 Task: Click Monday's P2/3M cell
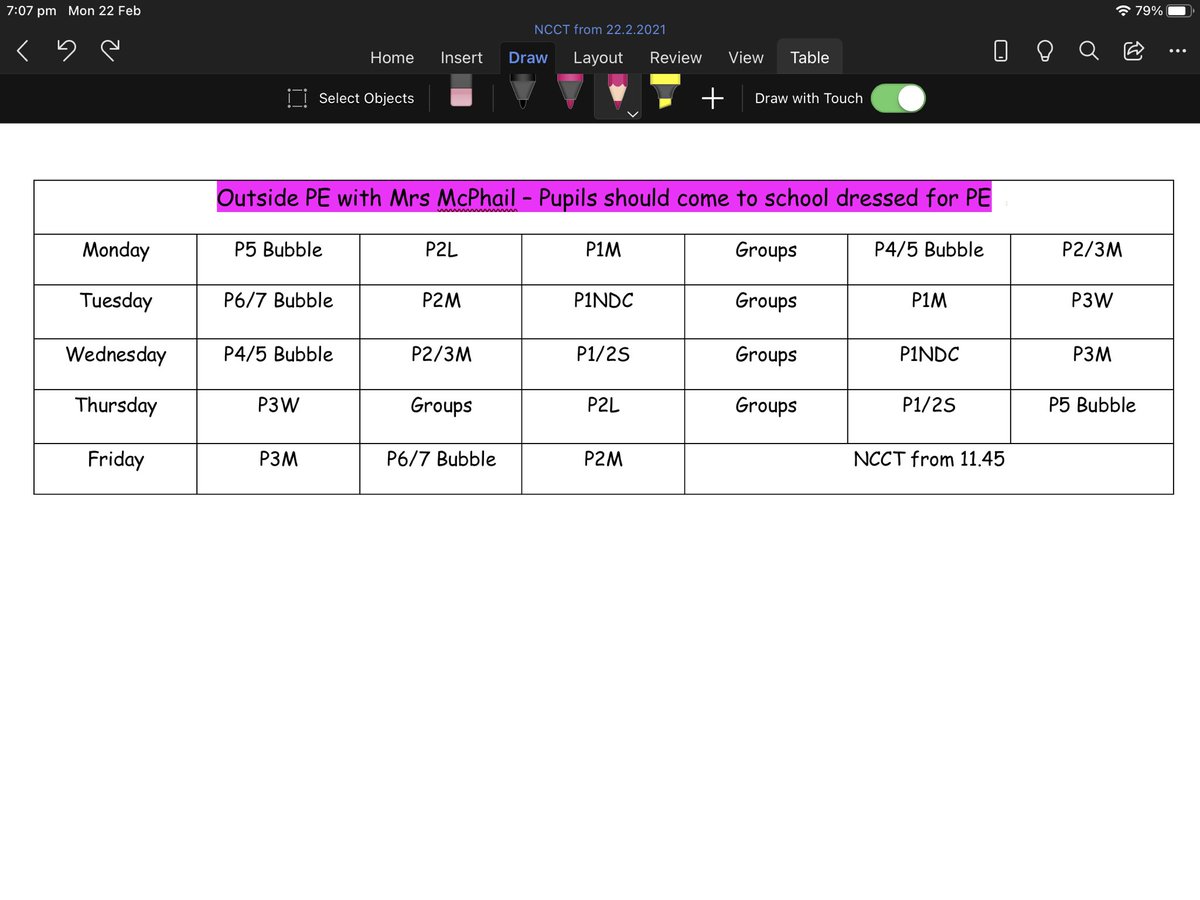(x=1092, y=259)
